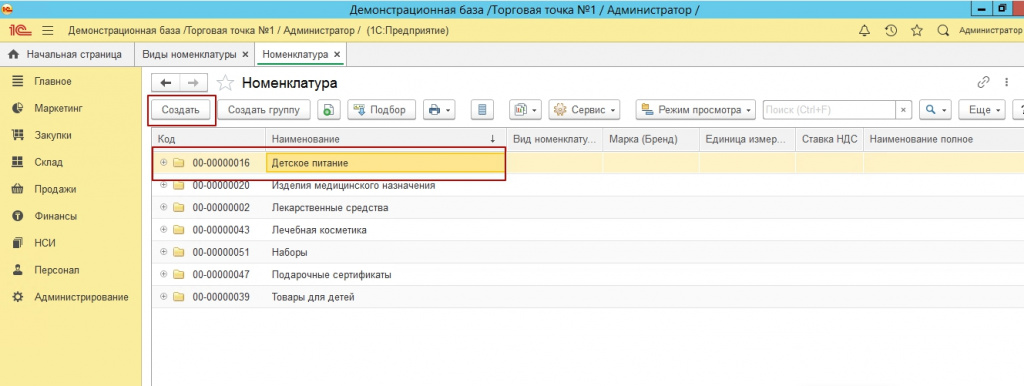Expand Детское питание group

coord(163,163)
